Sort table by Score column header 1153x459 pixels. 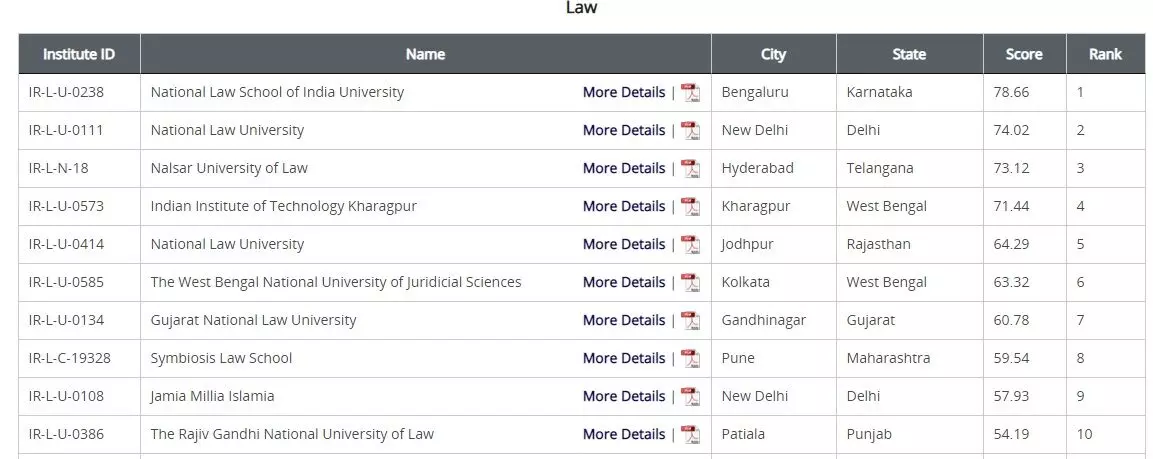pos(1024,54)
